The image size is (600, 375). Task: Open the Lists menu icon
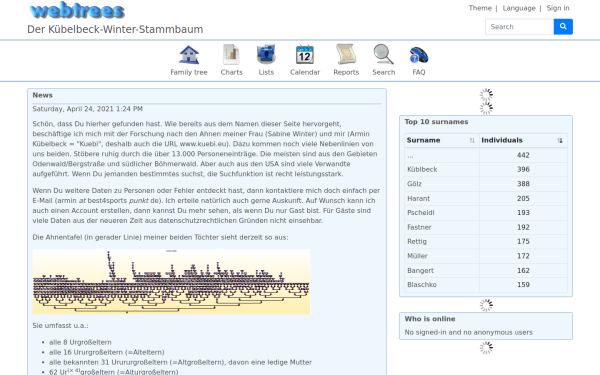coord(266,55)
